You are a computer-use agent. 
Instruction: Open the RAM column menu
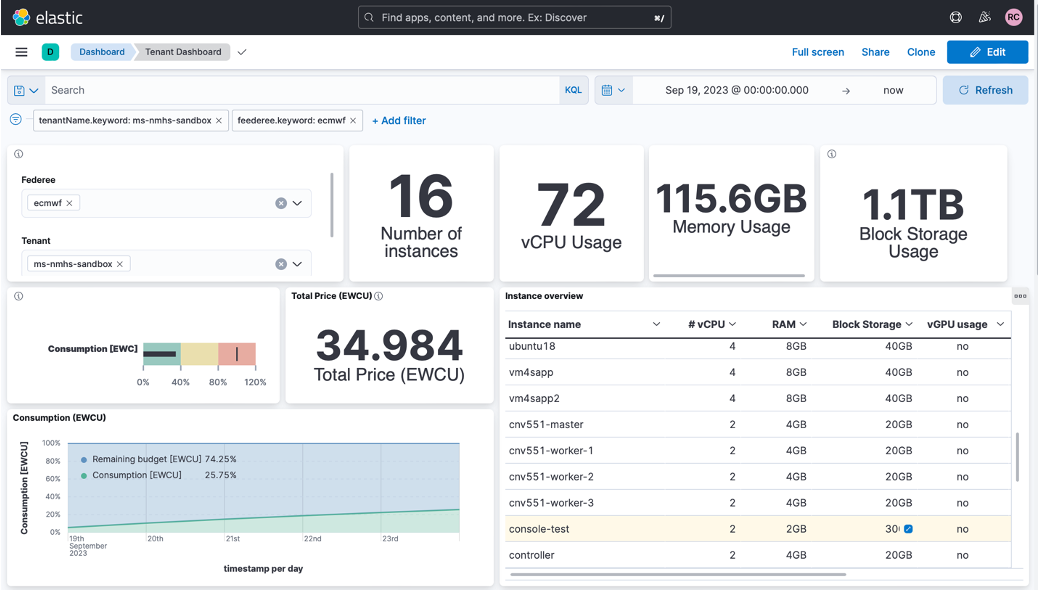pos(803,324)
